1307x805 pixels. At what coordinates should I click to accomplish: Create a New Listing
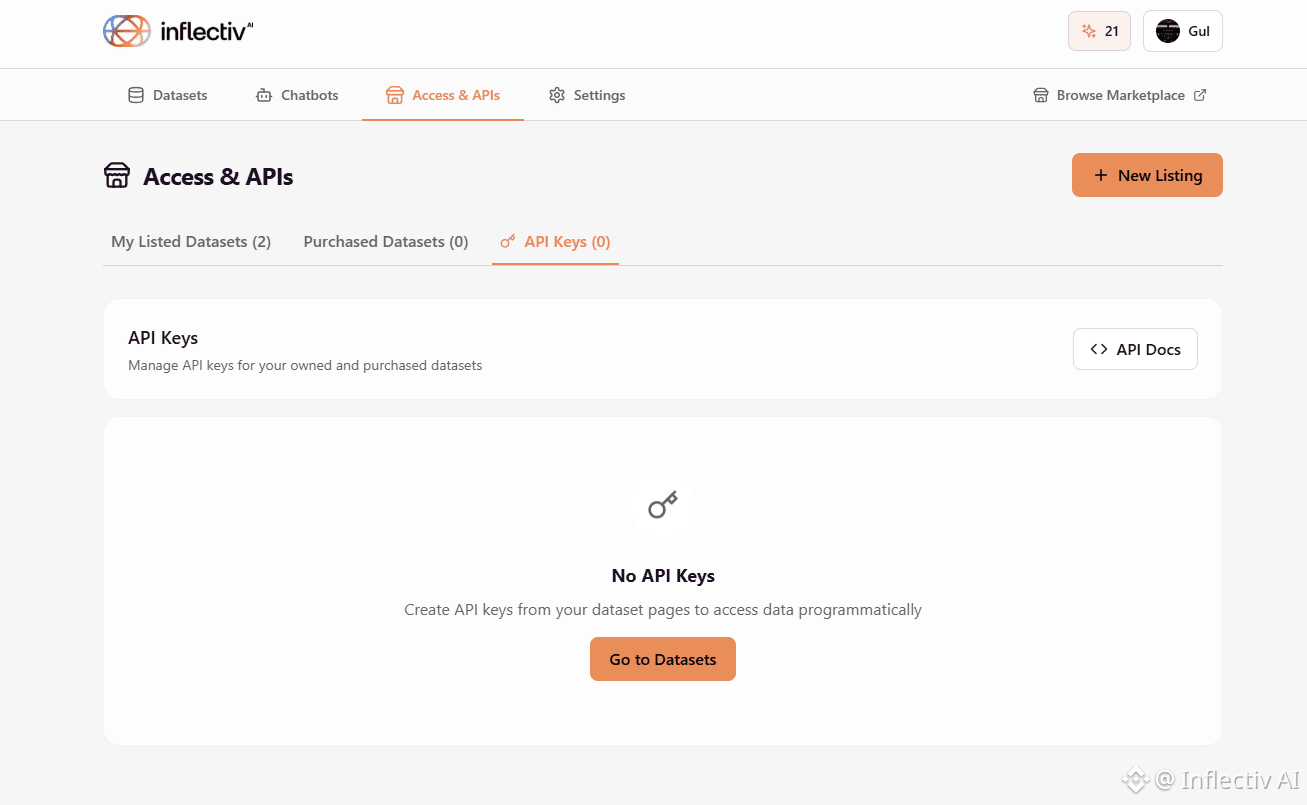coord(1147,175)
